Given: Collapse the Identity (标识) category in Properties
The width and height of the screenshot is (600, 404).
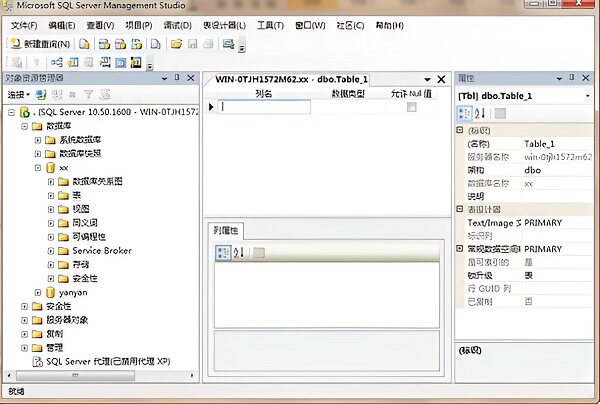Looking at the screenshot, I should tap(460, 130).
